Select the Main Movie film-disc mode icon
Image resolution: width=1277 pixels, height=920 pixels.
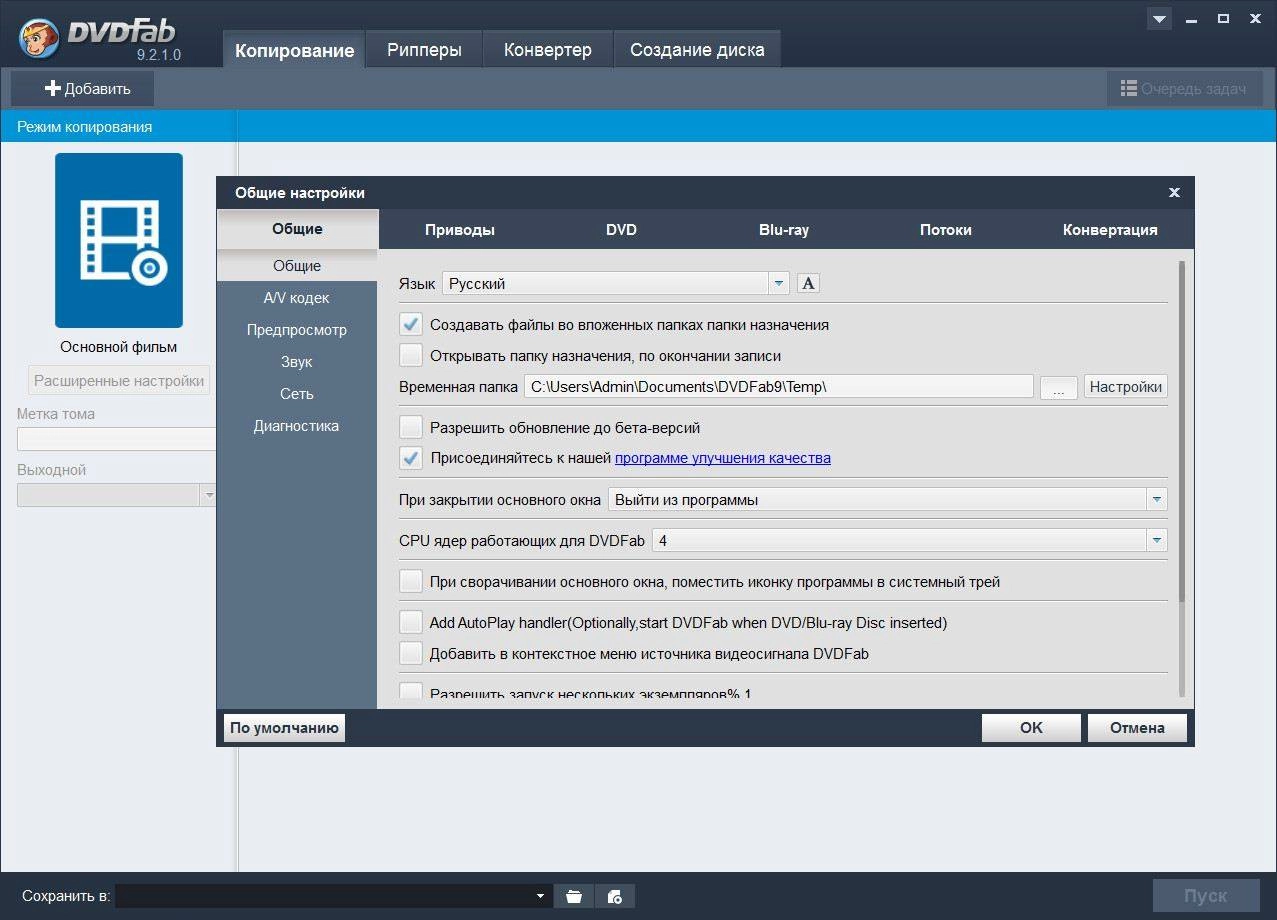pyautogui.click(x=119, y=240)
